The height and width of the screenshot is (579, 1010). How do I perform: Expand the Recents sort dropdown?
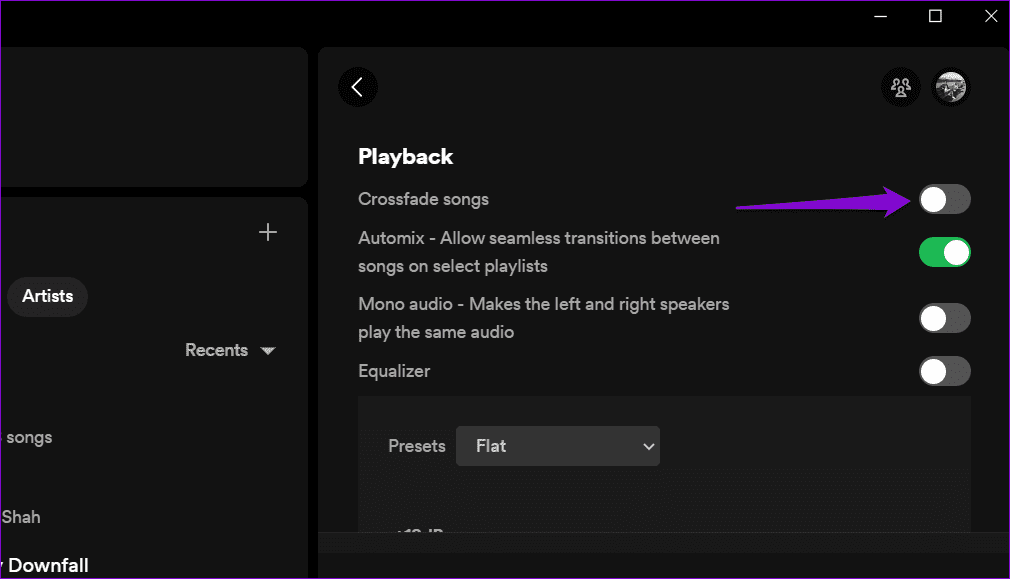coord(230,350)
